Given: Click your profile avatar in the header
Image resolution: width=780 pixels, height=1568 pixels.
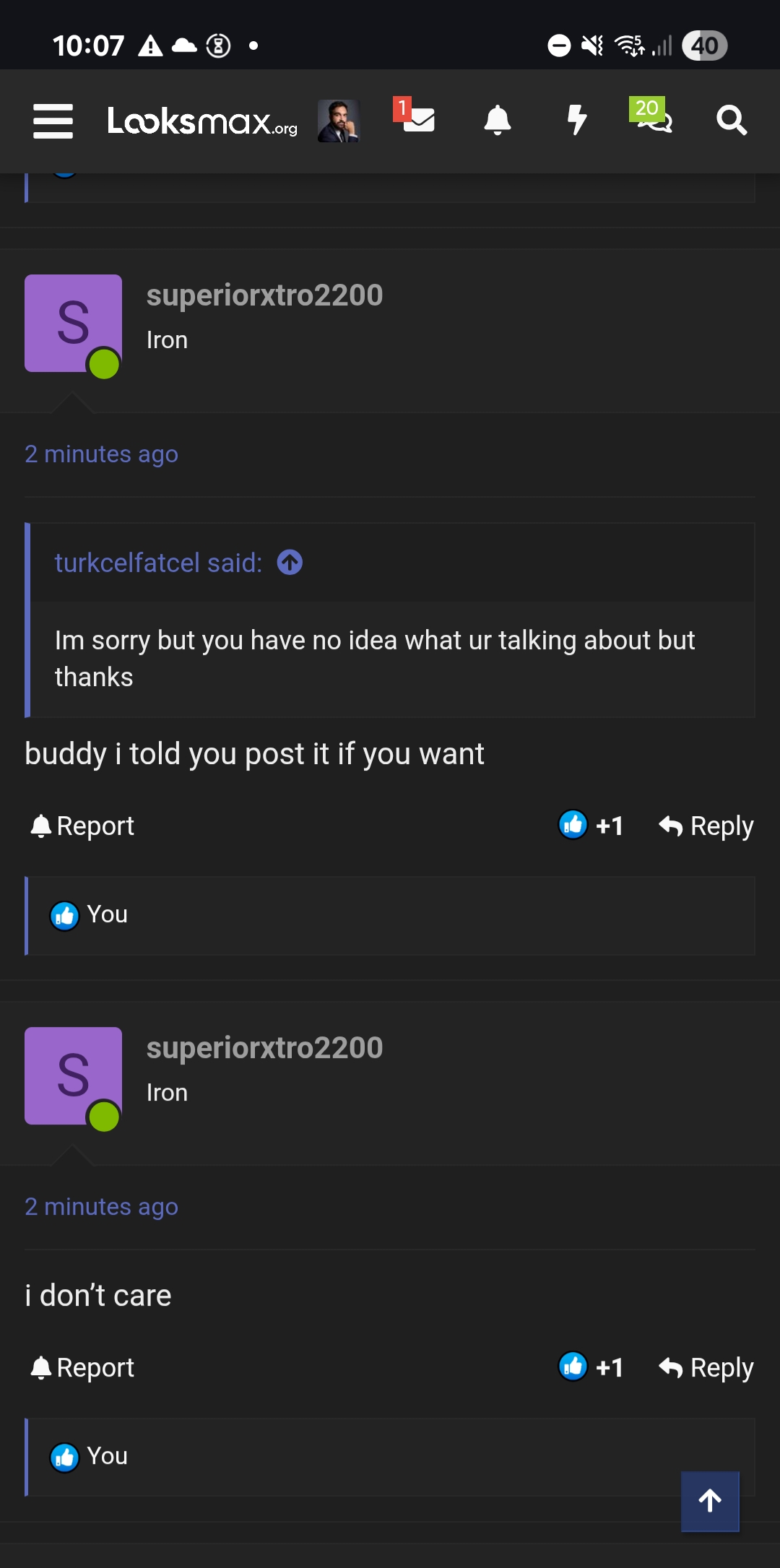Looking at the screenshot, I should tap(339, 120).
